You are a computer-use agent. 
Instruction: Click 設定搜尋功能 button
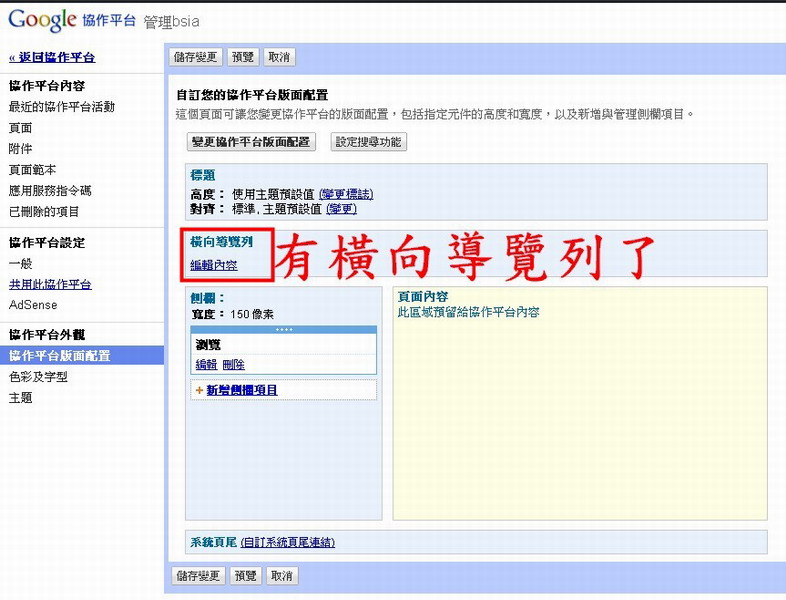(368, 142)
